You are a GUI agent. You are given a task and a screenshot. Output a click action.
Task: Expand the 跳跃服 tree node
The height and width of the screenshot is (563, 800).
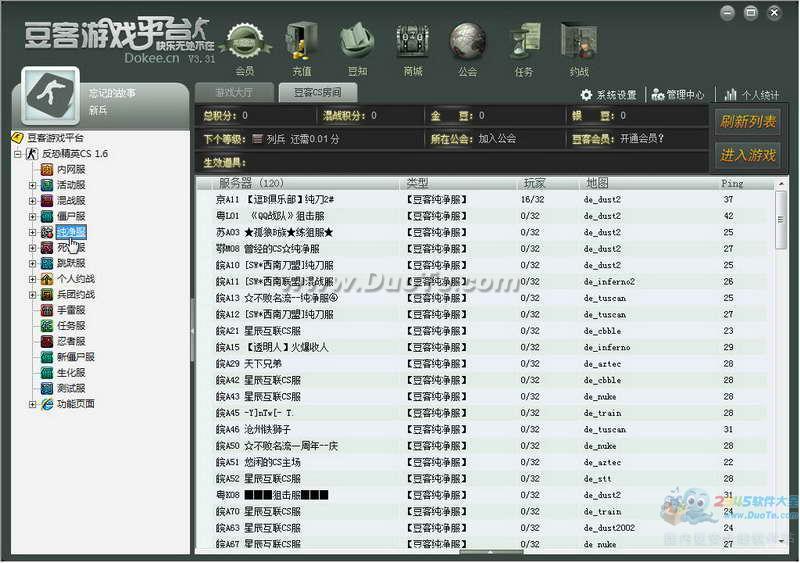32,263
